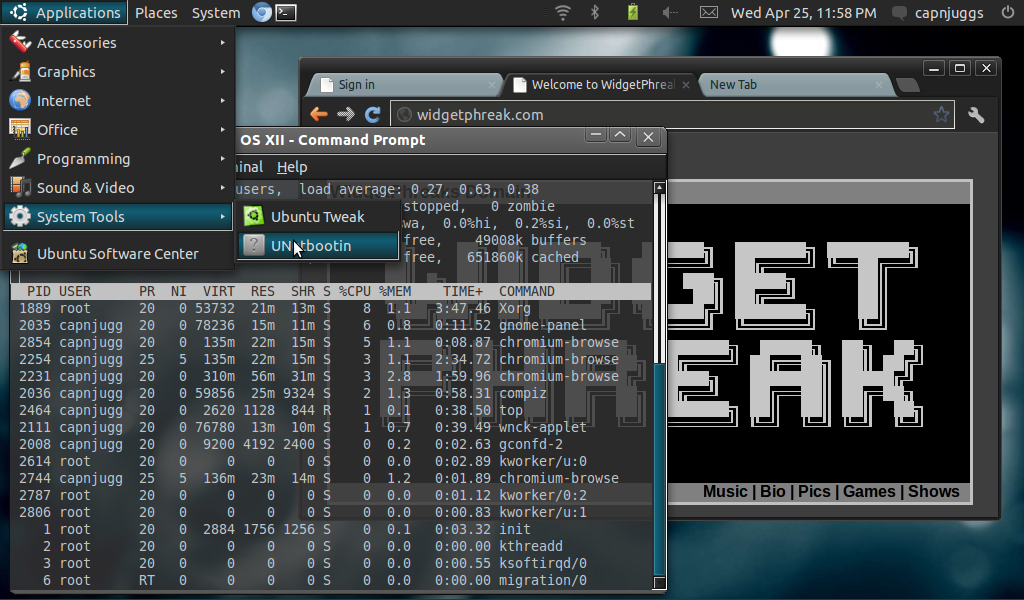
Task: Click the Graphics category icon
Action: tap(20, 71)
